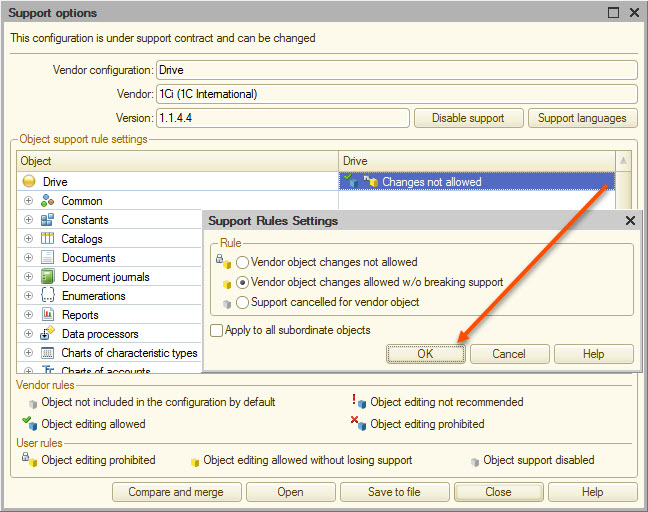Click legend icon for editing allowed without losing support

pos(195,462)
